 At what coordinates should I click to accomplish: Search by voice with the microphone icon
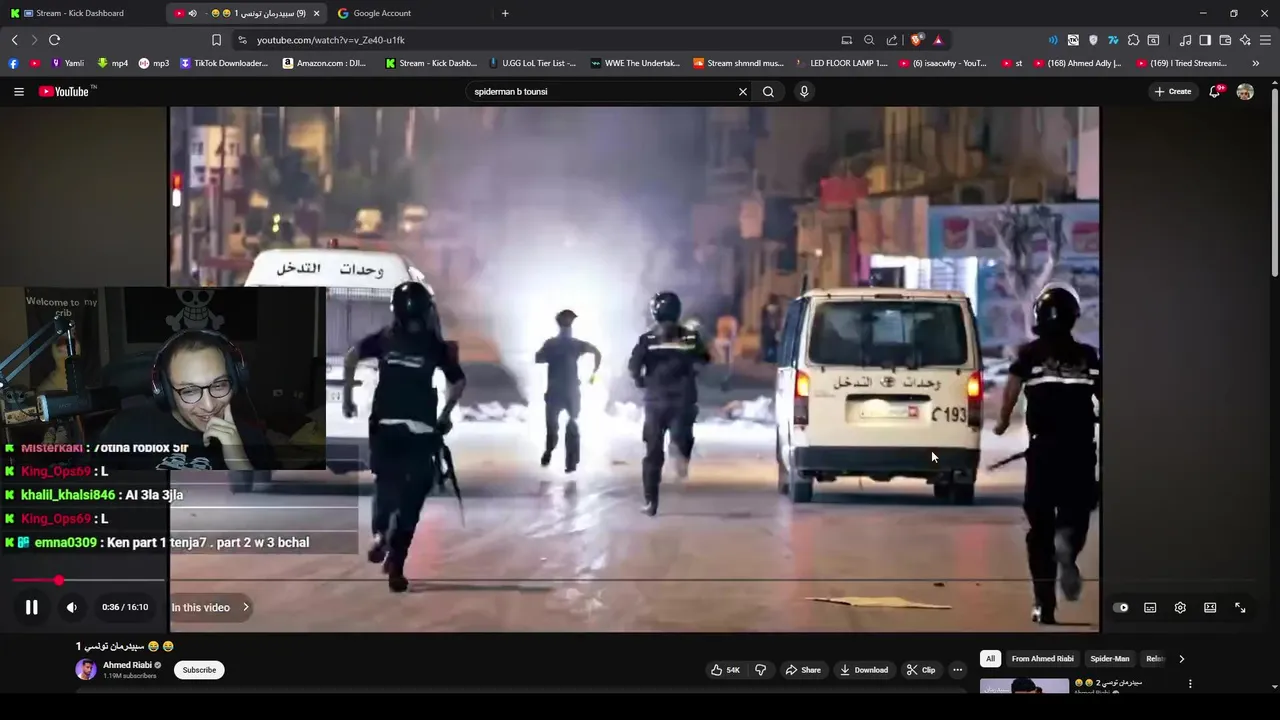coord(804,91)
